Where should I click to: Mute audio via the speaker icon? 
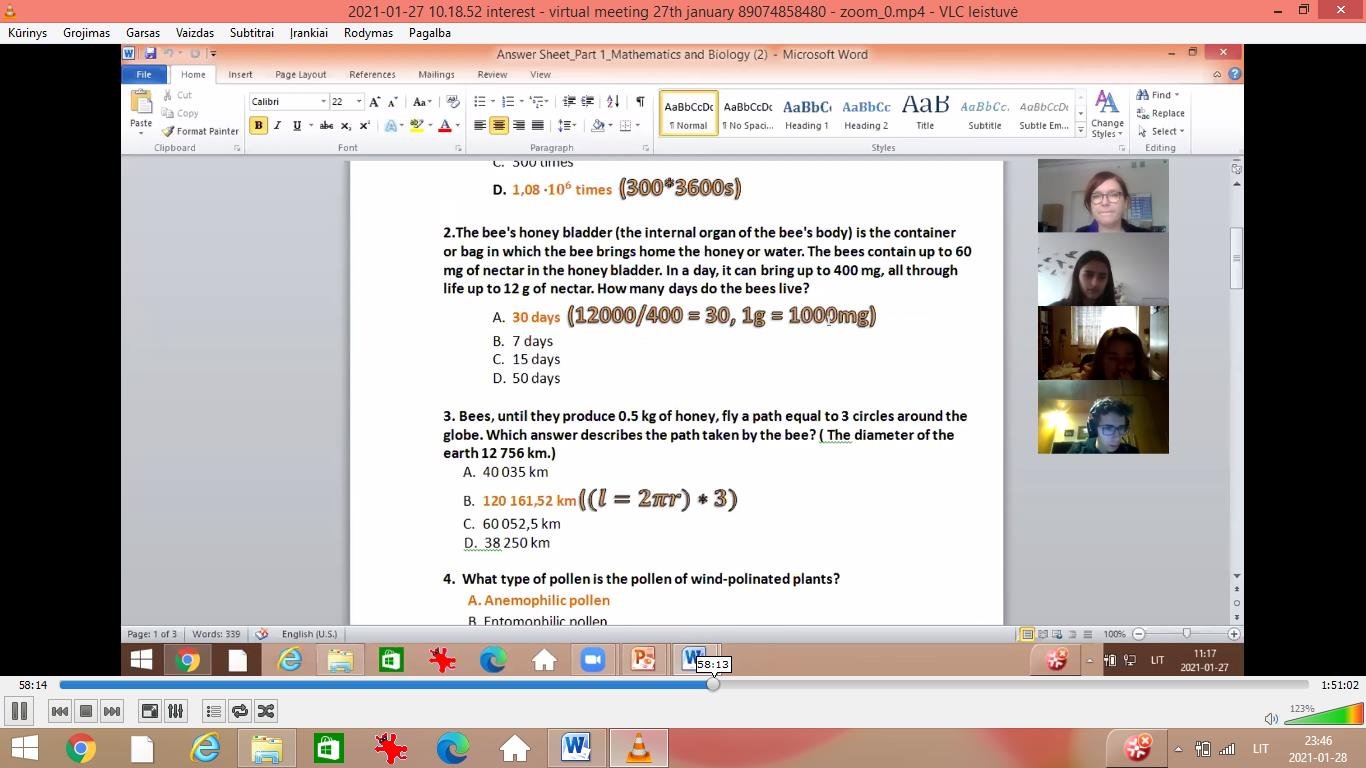click(1271, 718)
